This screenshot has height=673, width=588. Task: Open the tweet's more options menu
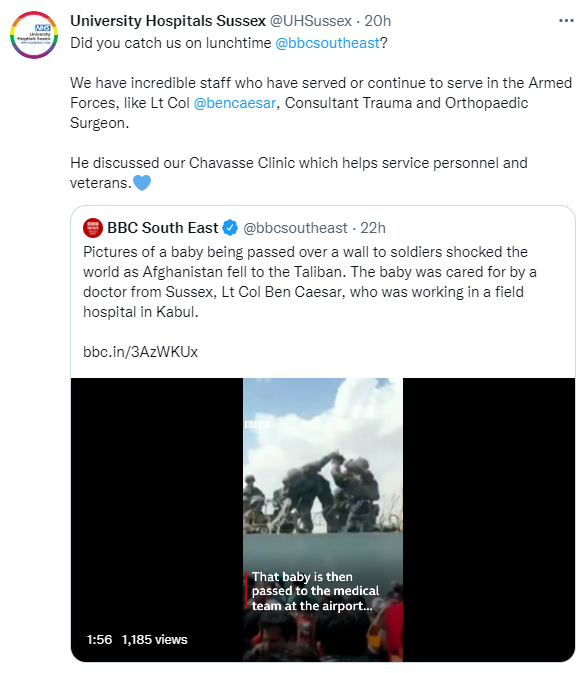[x=566, y=21]
